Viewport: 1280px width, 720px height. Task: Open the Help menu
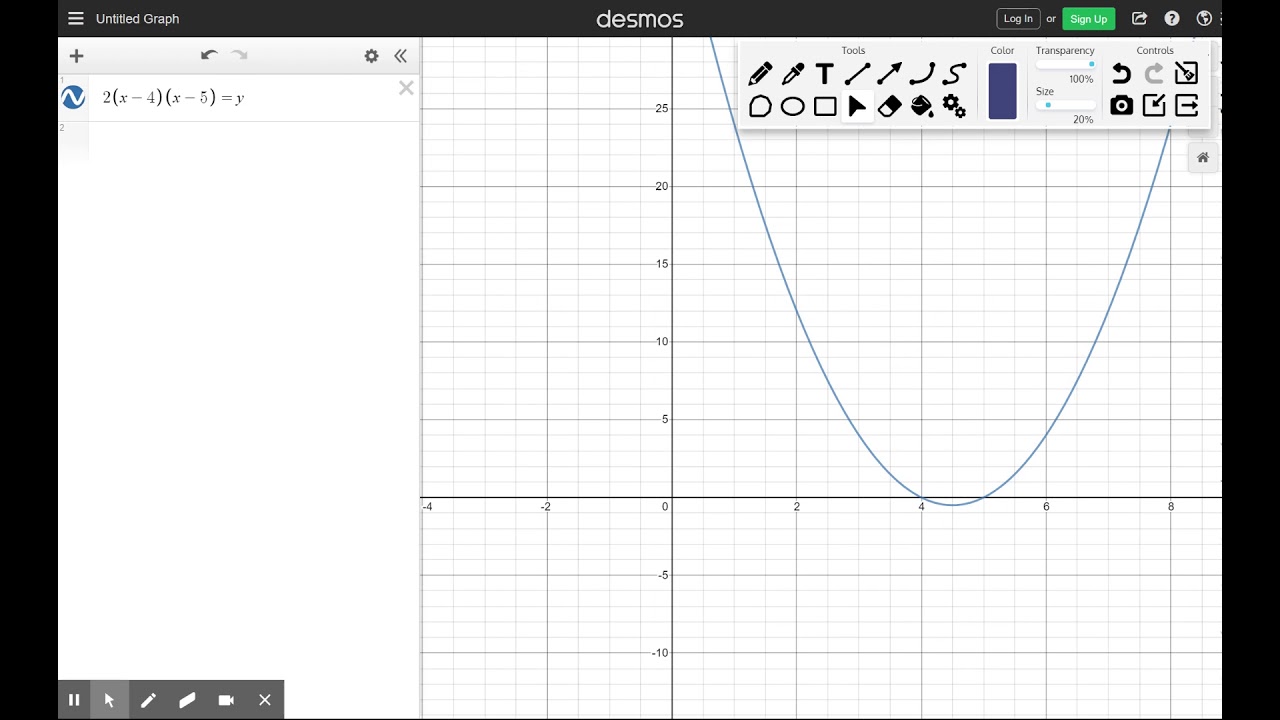pyautogui.click(x=1172, y=18)
